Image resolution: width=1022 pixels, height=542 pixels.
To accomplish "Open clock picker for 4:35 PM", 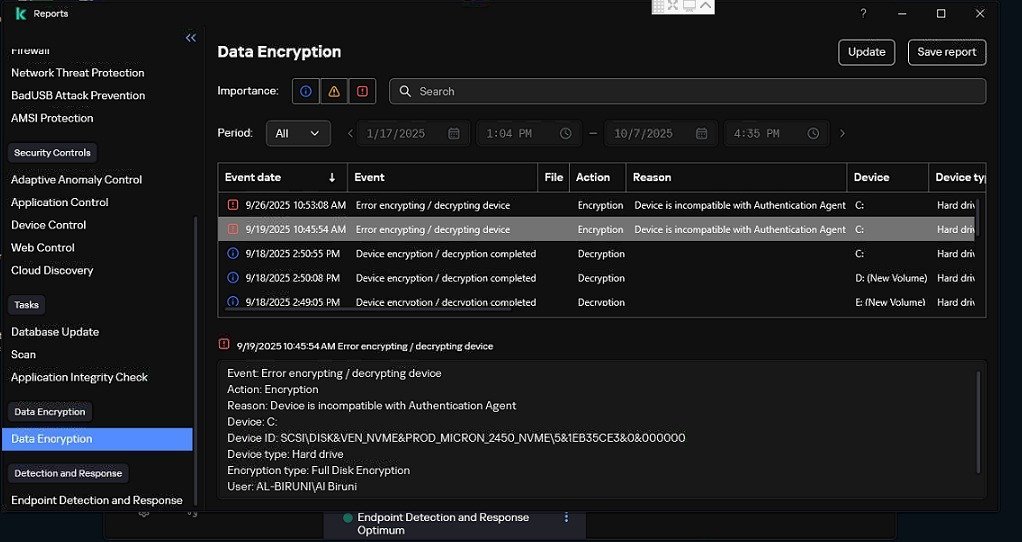I will coord(813,134).
